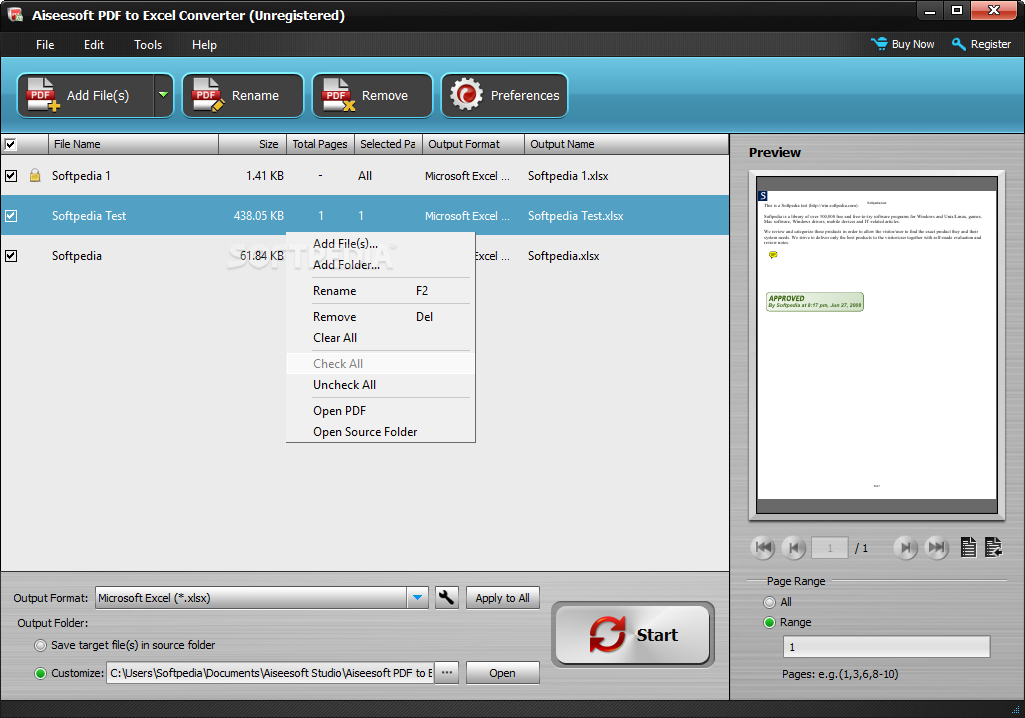Image resolution: width=1025 pixels, height=718 pixels.
Task: Choose Open Source Folder in context menu
Action: click(x=380, y=432)
